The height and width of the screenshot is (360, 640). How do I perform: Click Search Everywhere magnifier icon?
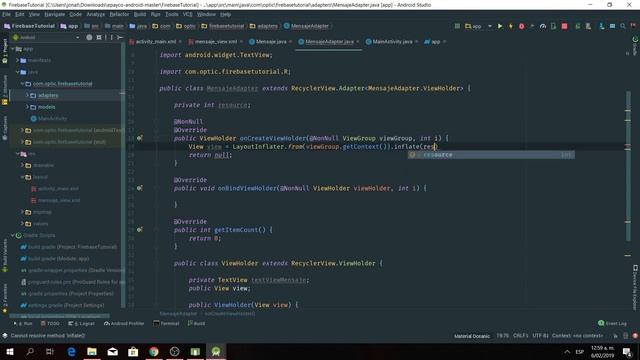tap(623, 26)
